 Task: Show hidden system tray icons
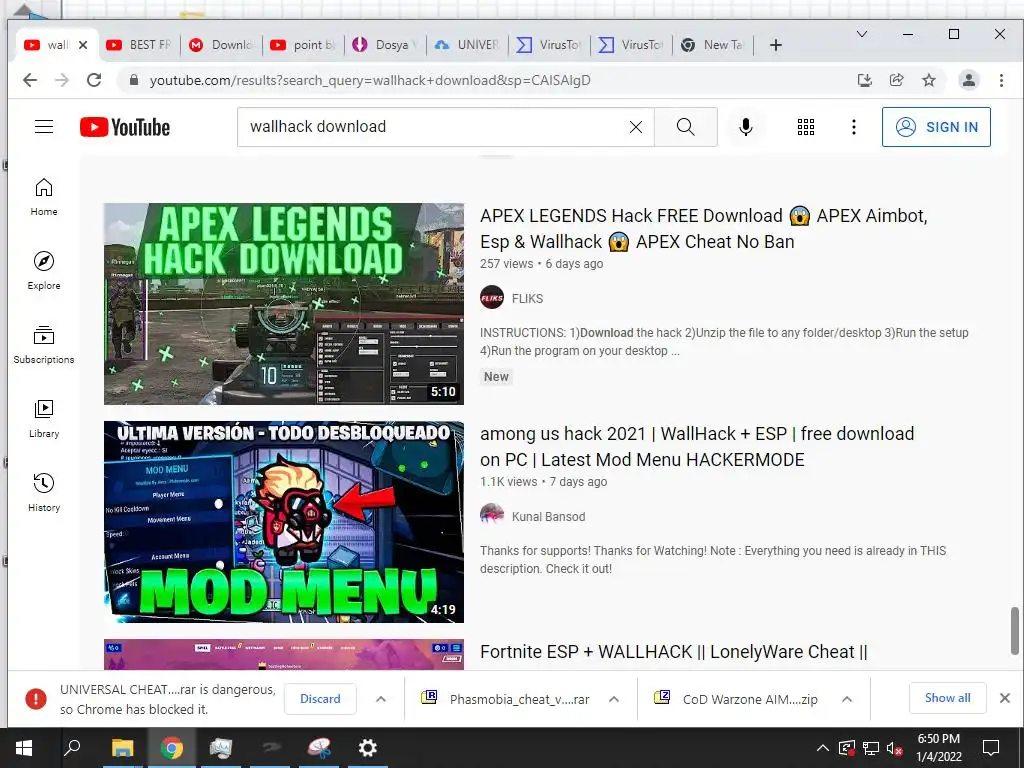point(823,748)
